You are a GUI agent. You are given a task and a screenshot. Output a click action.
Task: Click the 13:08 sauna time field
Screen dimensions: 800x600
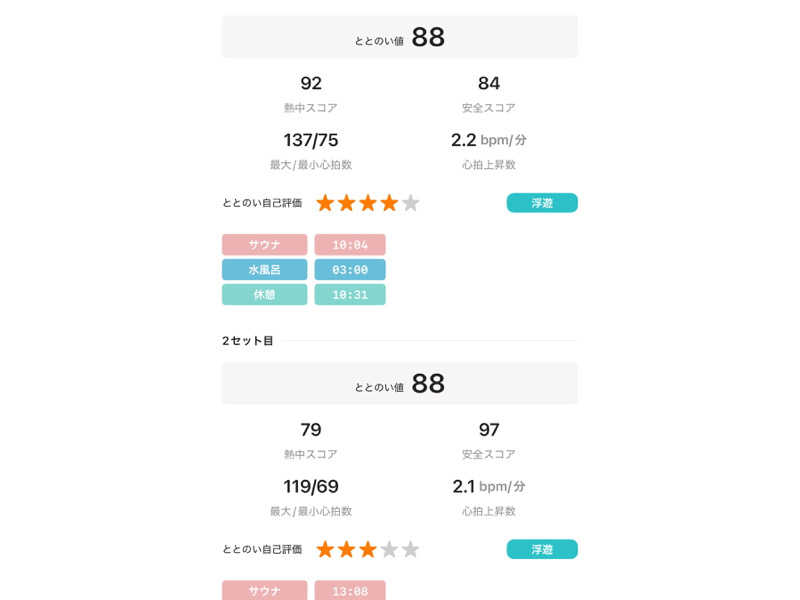point(350,590)
